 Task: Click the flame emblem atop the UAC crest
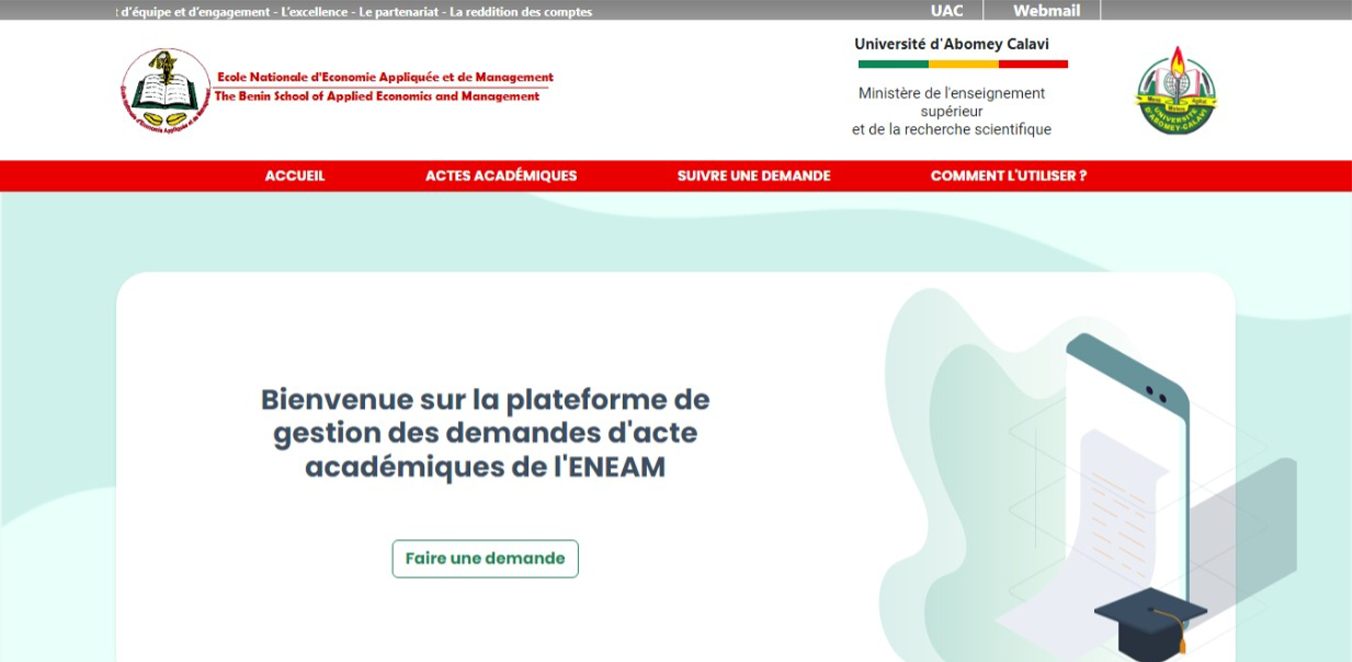[x=1178, y=62]
